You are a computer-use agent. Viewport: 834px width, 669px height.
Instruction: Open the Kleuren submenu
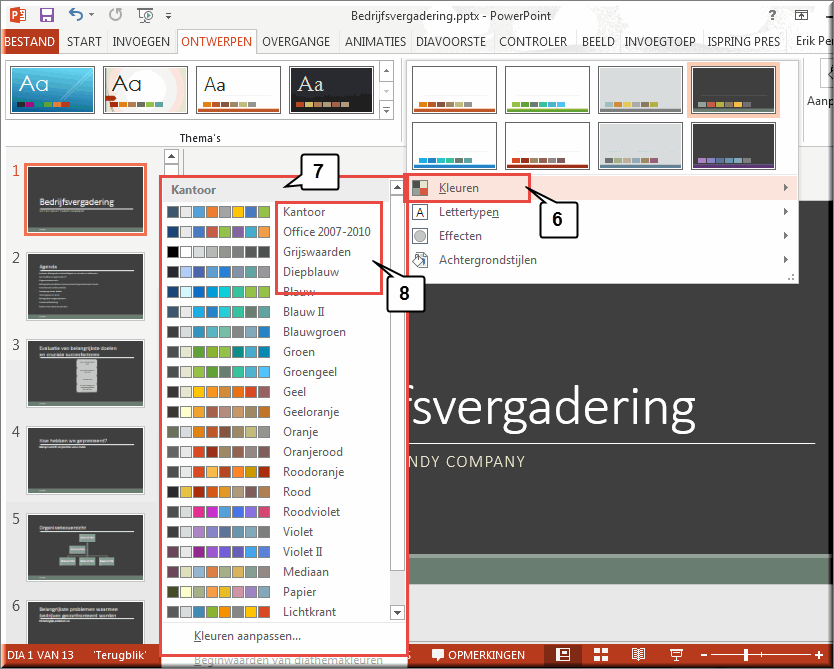602,188
